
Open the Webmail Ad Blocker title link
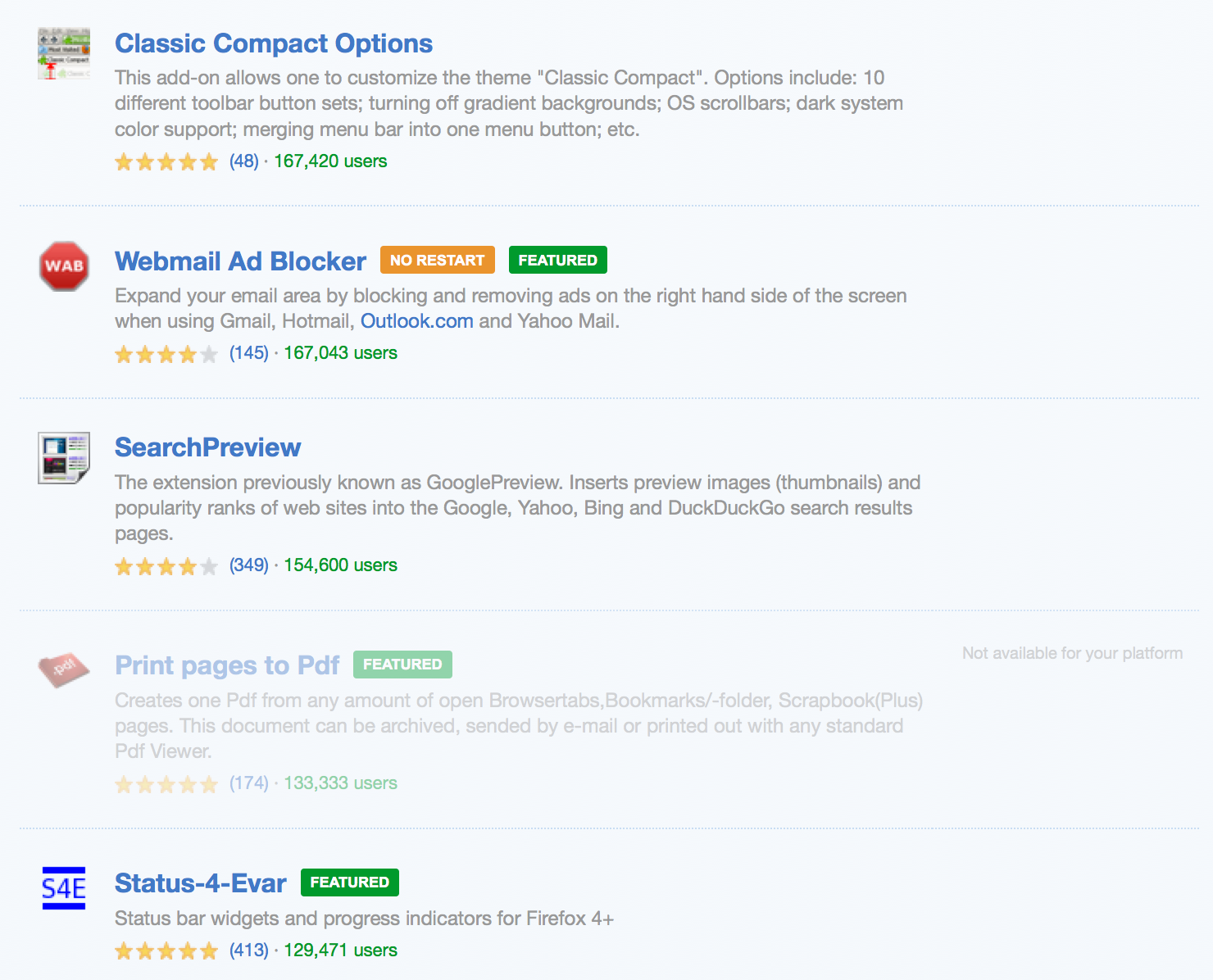(241, 261)
